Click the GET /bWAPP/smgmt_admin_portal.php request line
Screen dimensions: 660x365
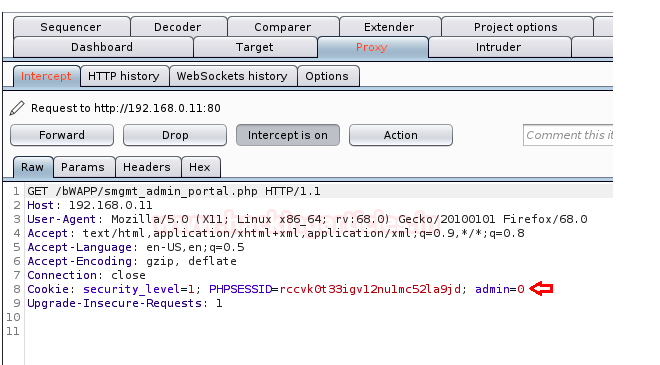[174, 192]
